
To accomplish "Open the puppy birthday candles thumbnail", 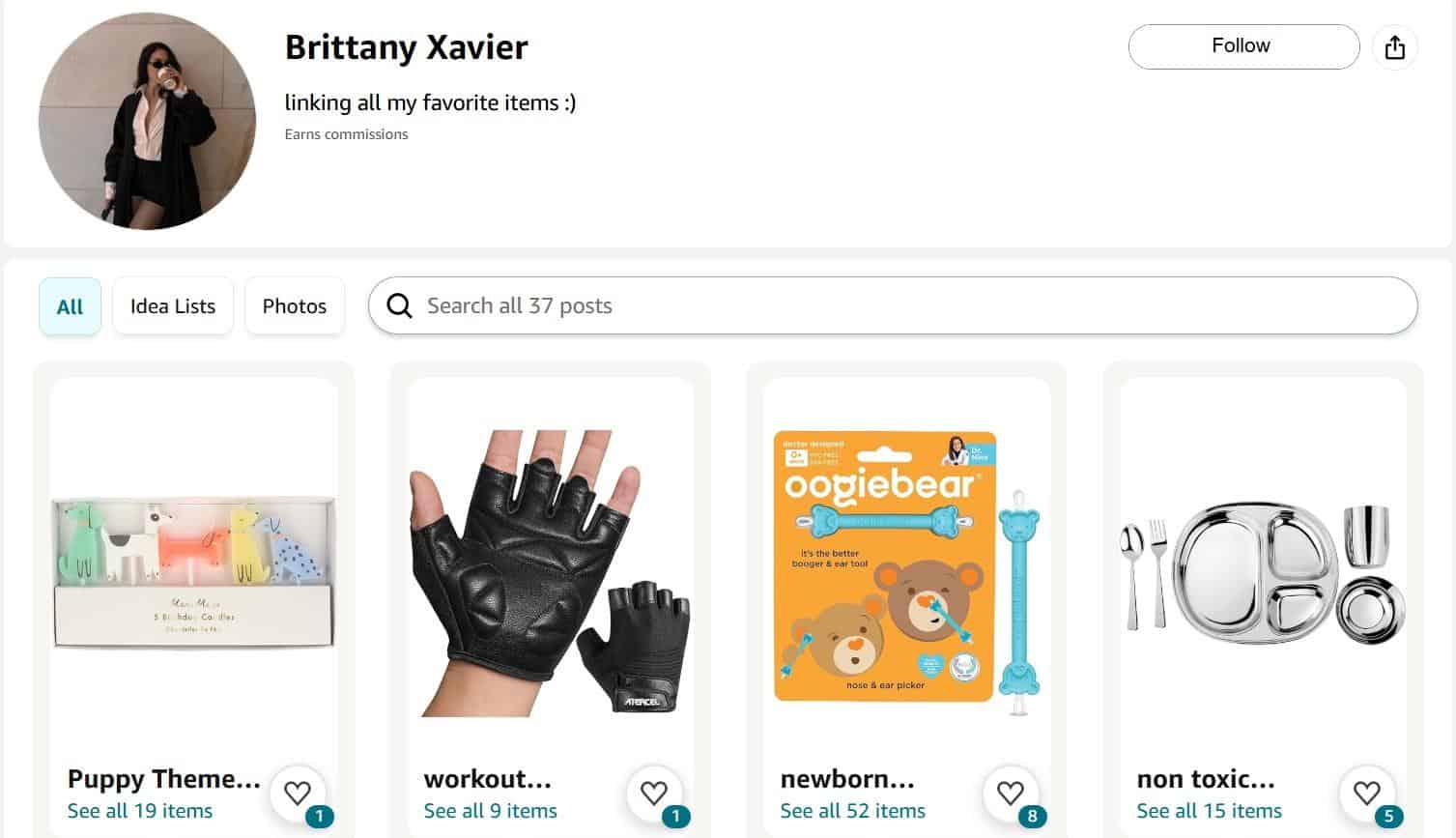I will coord(194,572).
